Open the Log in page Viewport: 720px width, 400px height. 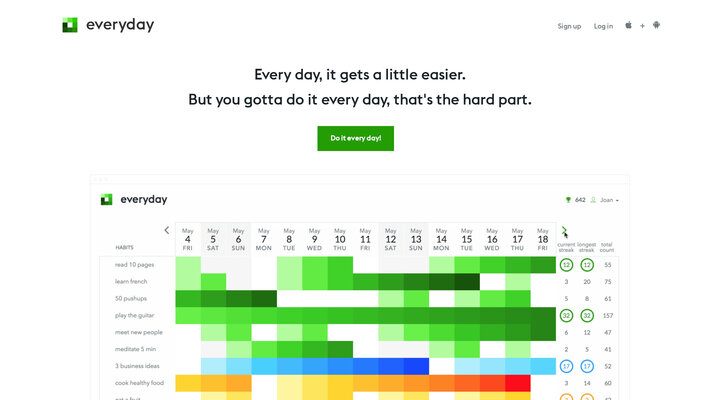pos(603,26)
